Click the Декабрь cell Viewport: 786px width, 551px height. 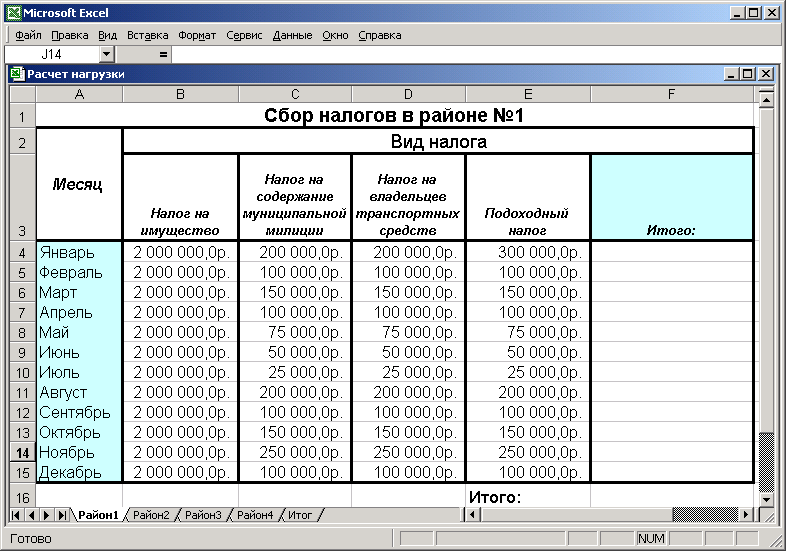pyautogui.click(x=79, y=472)
